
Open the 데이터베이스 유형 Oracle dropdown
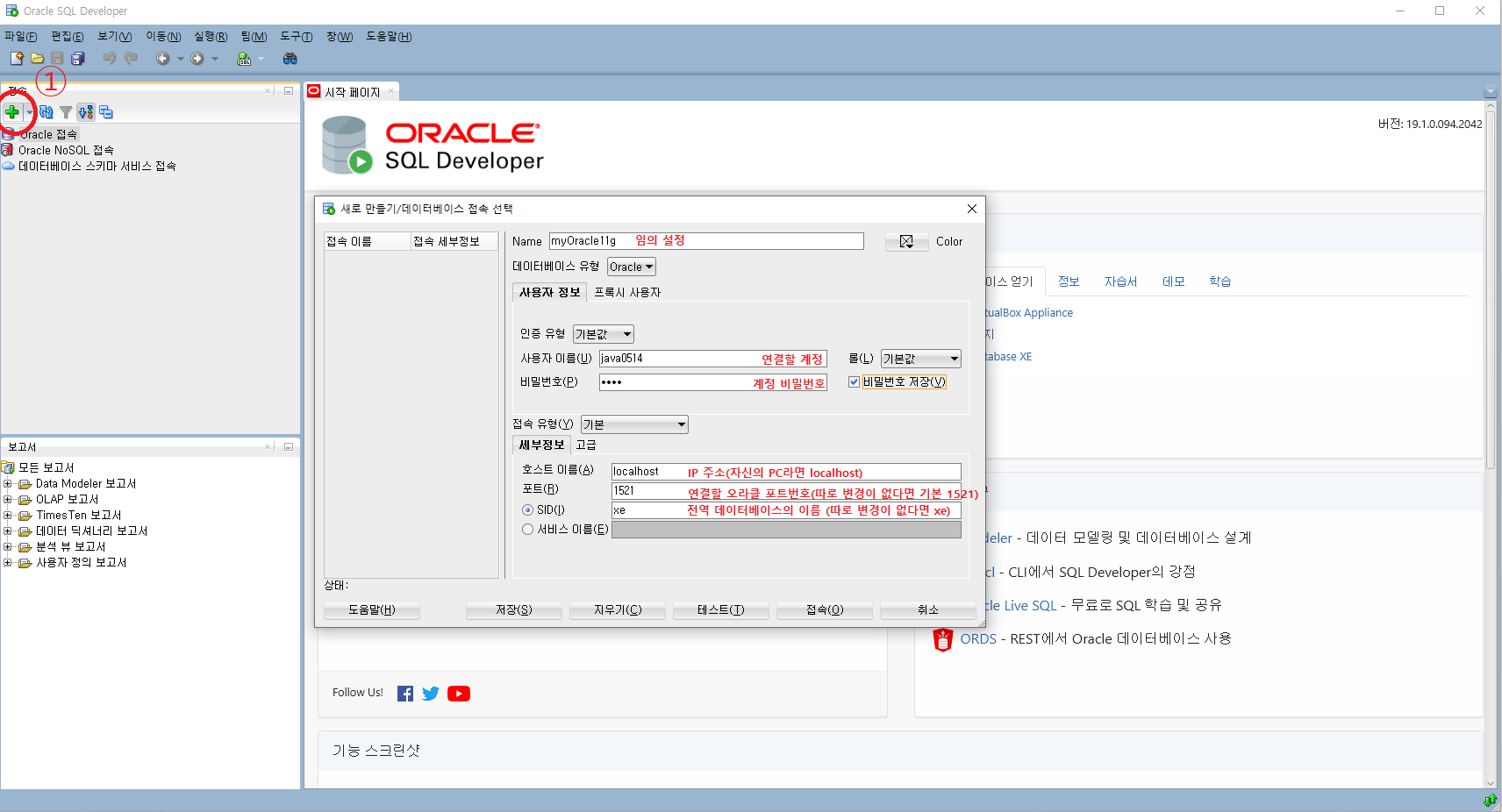tap(632, 267)
